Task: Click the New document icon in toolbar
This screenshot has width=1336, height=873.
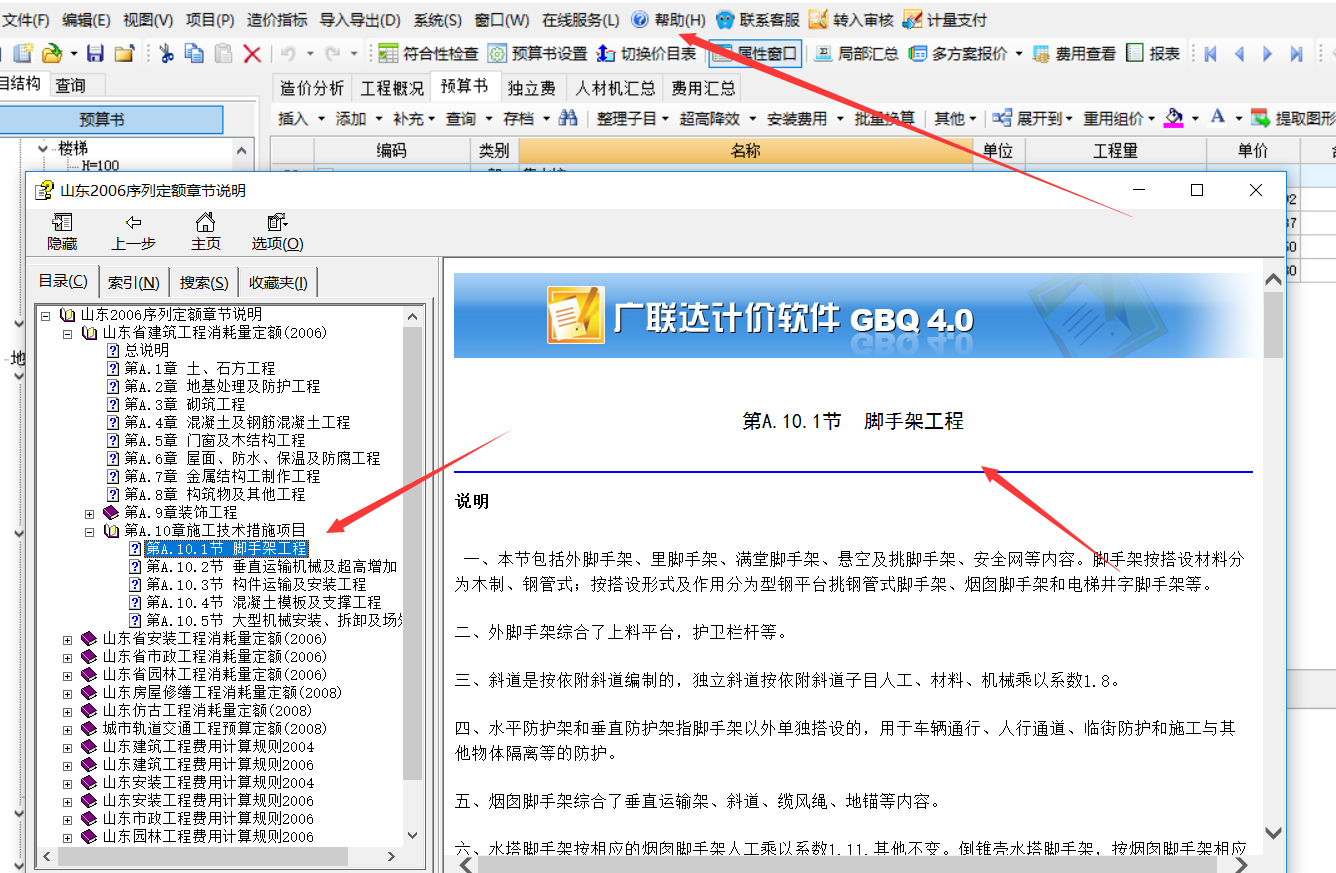Action: [x=22, y=54]
